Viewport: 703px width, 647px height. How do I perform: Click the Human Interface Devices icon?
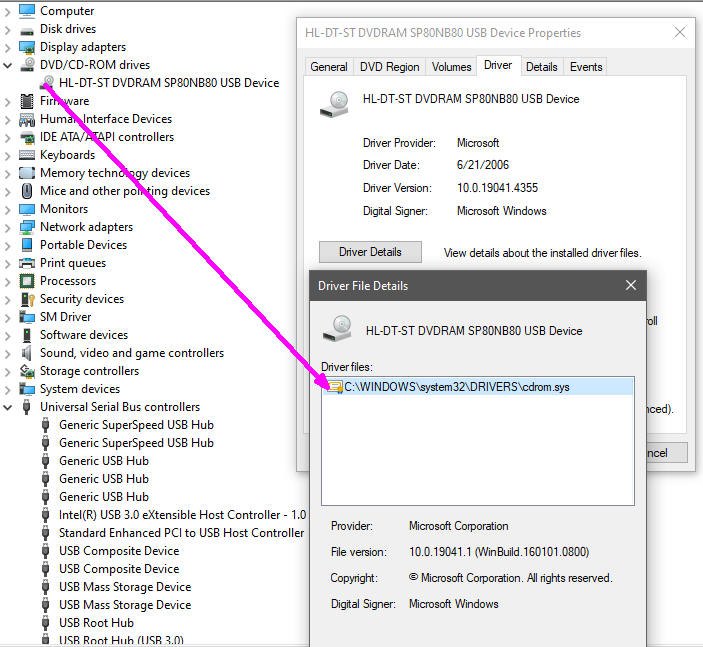click(27, 119)
